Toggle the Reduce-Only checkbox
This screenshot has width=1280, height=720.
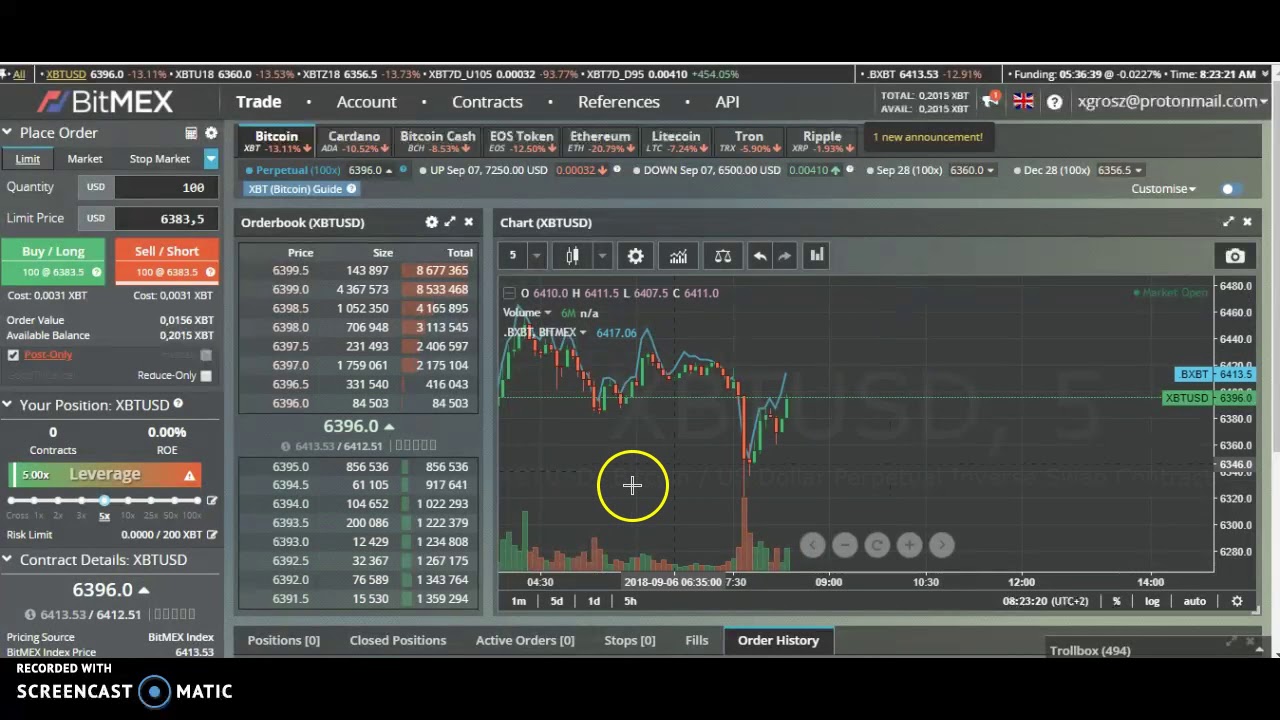coord(206,375)
